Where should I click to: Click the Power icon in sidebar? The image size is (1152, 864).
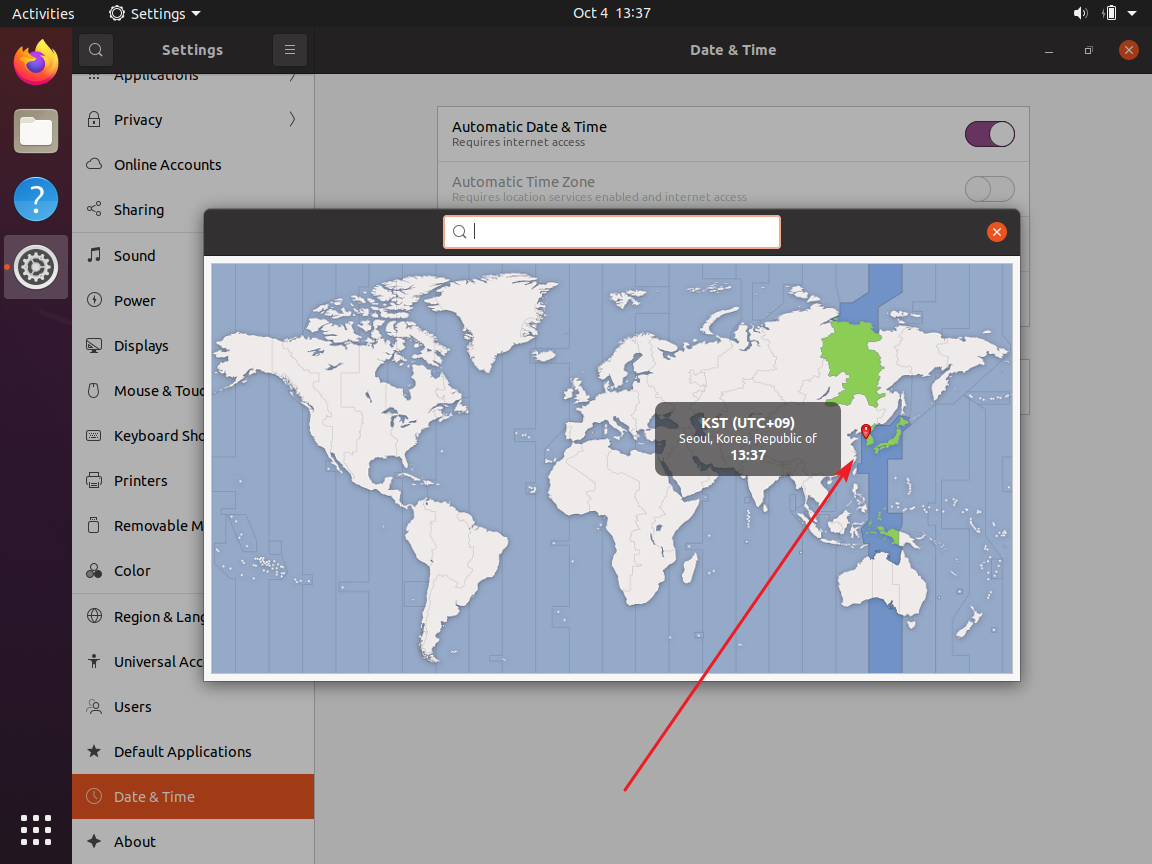94,300
